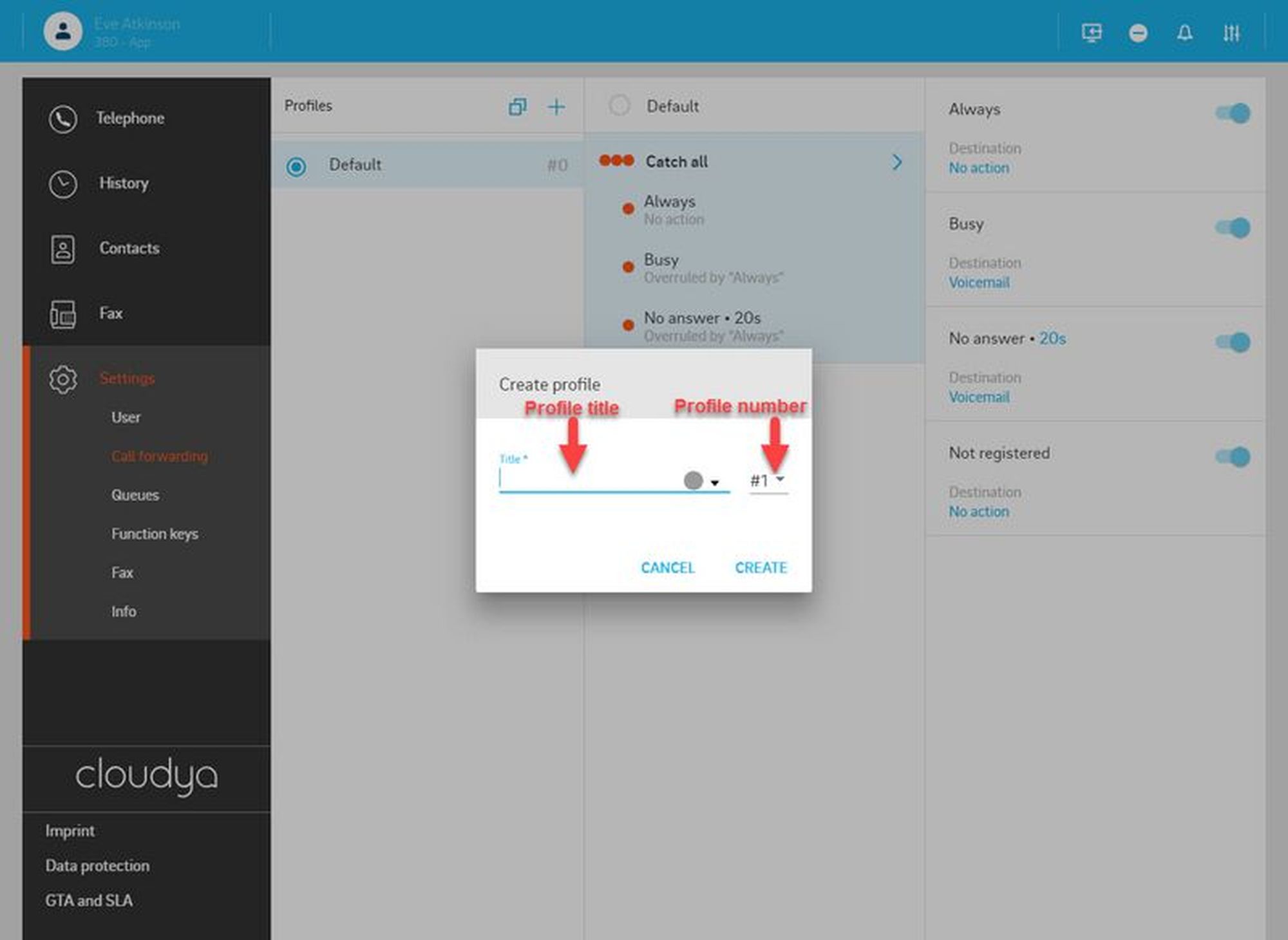Viewport: 1288px width, 940px height.
Task: Click the gray profile color swatch
Action: (x=693, y=480)
